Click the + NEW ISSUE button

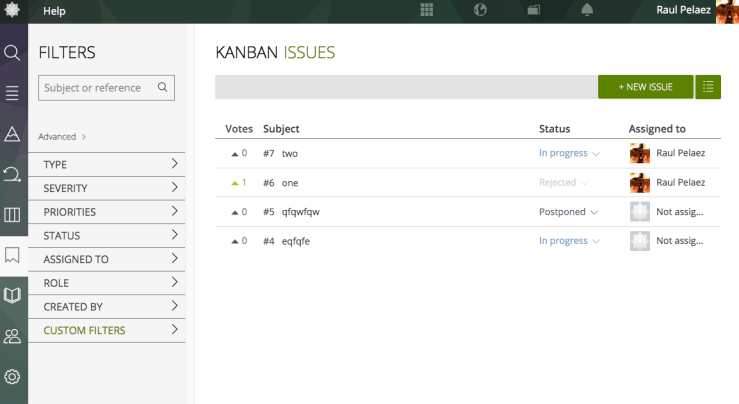click(645, 87)
